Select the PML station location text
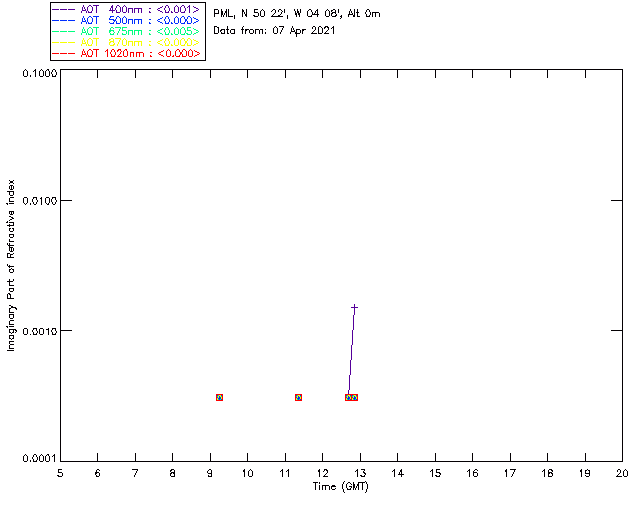The width and height of the screenshot is (640, 512). pyautogui.click(x=297, y=13)
